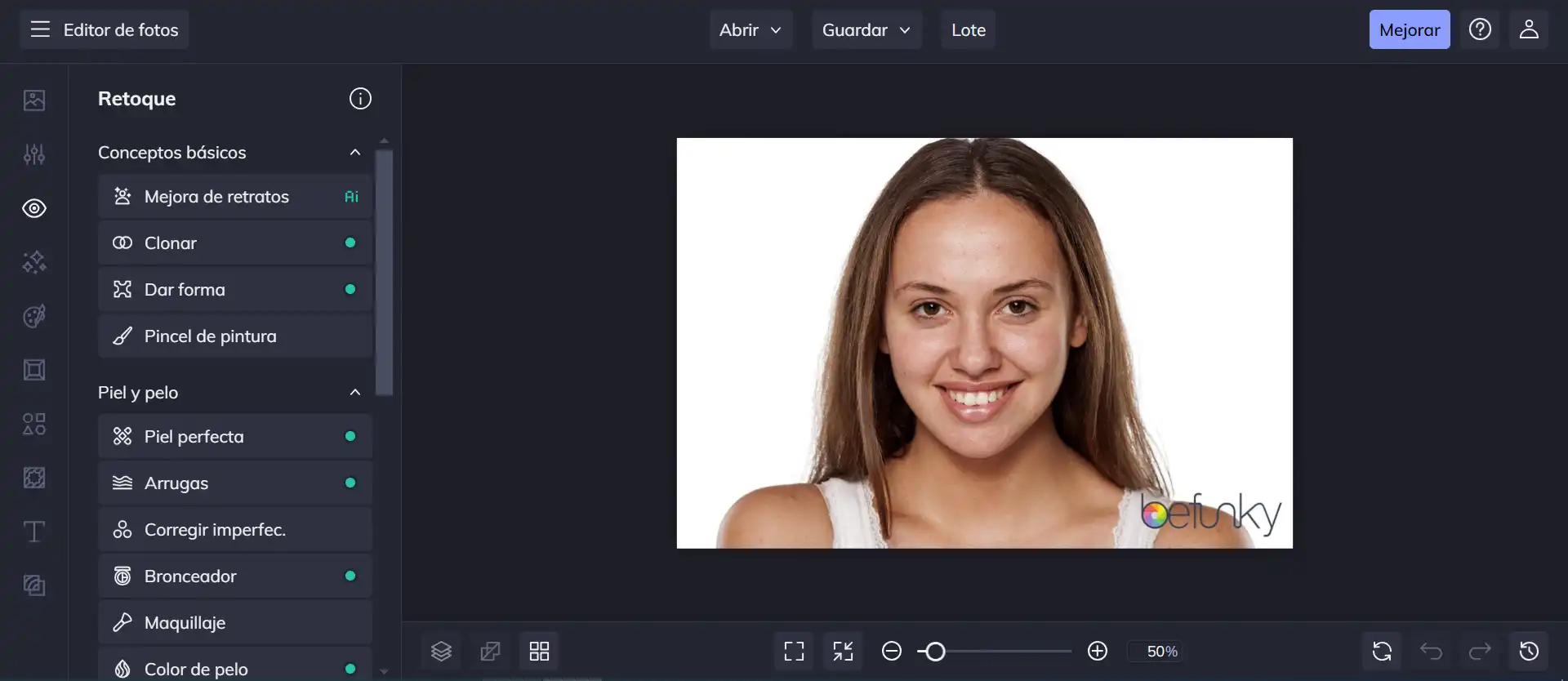The image size is (1568, 681).
Task: Open the Guardar dropdown
Action: 866,30
